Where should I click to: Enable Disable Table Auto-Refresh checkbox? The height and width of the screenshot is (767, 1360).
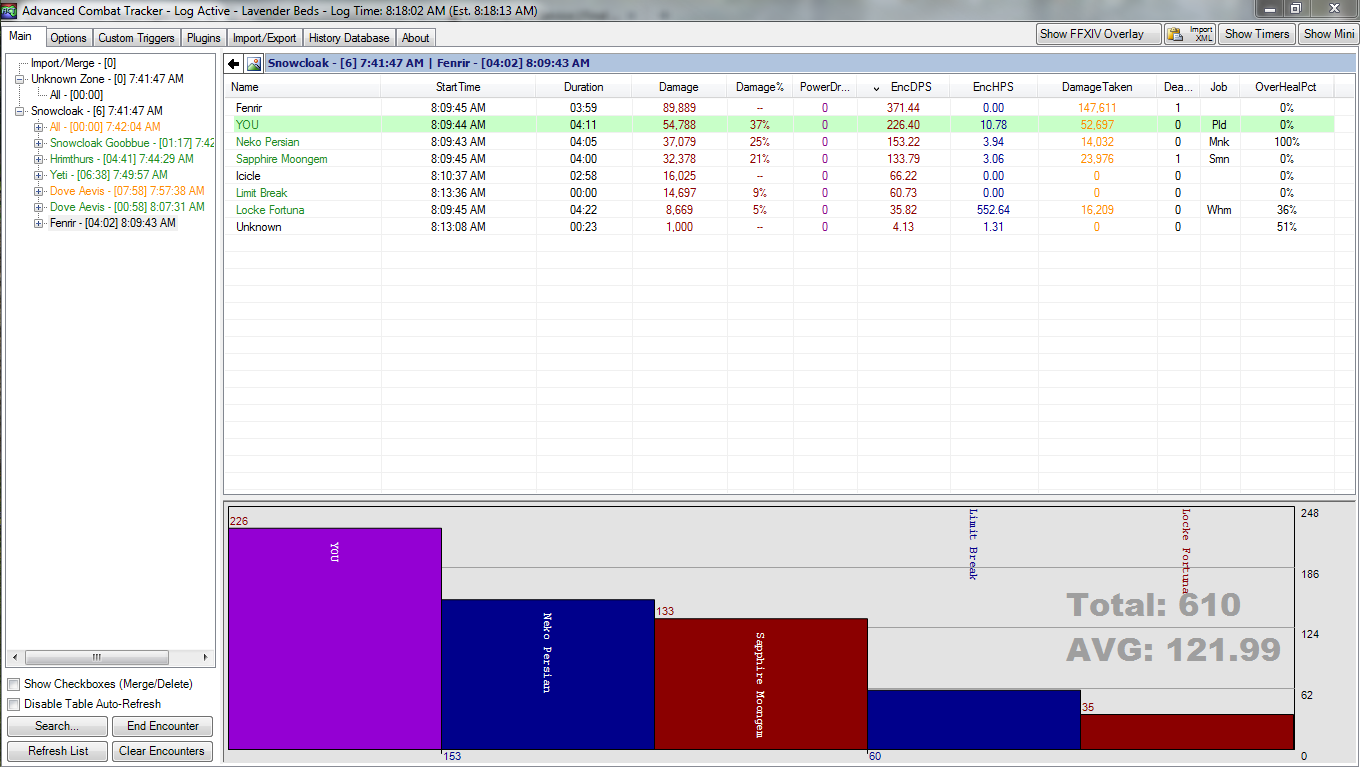[x=14, y=704]
